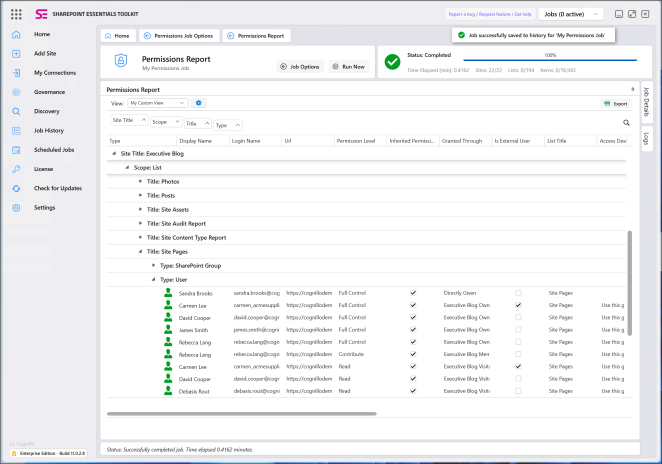Click the search magnifier icon in the report
This screenshot has height=464, width=662.
tap(626, 123)
